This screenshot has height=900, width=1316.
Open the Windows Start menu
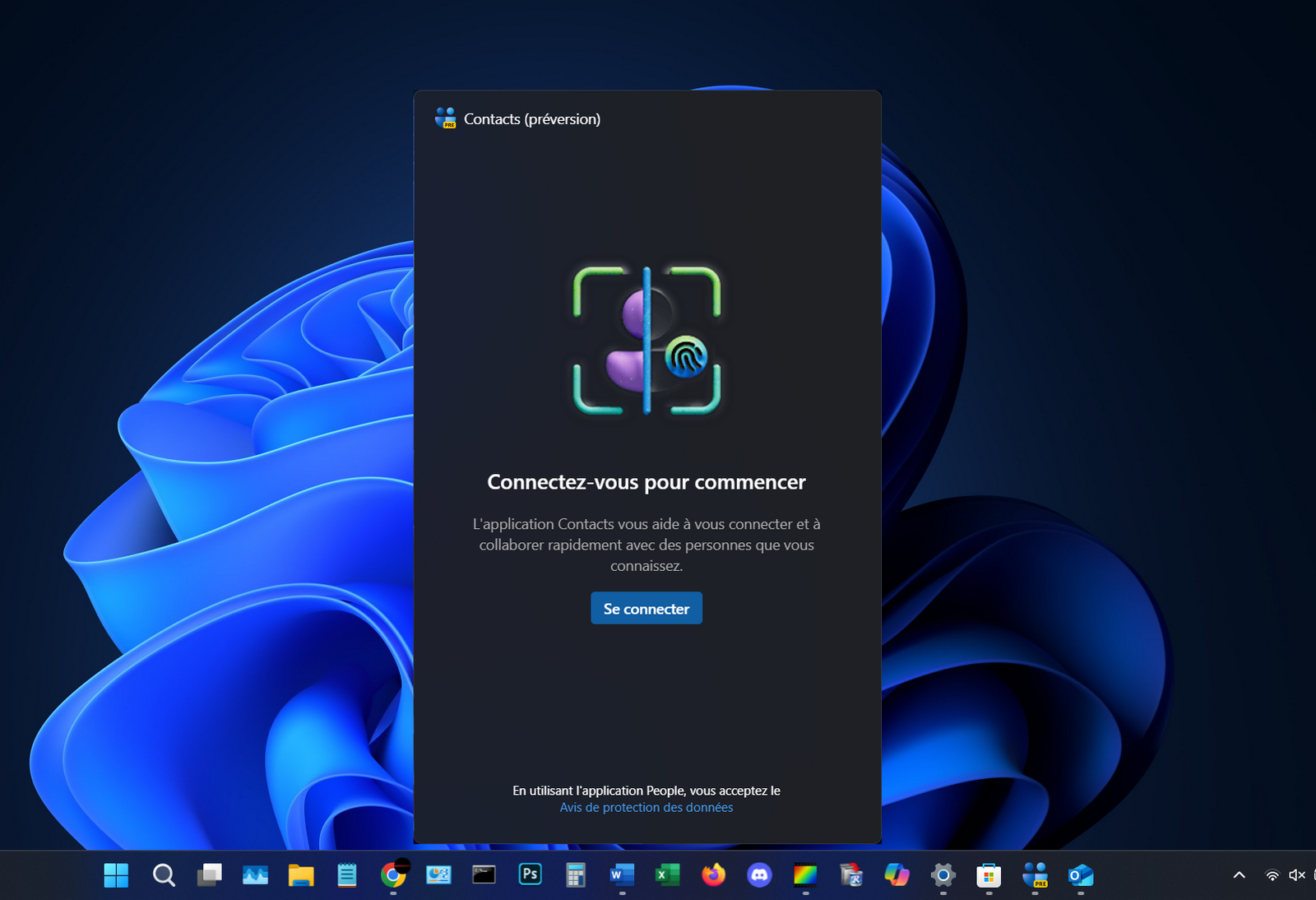click(x=116, y=875)
